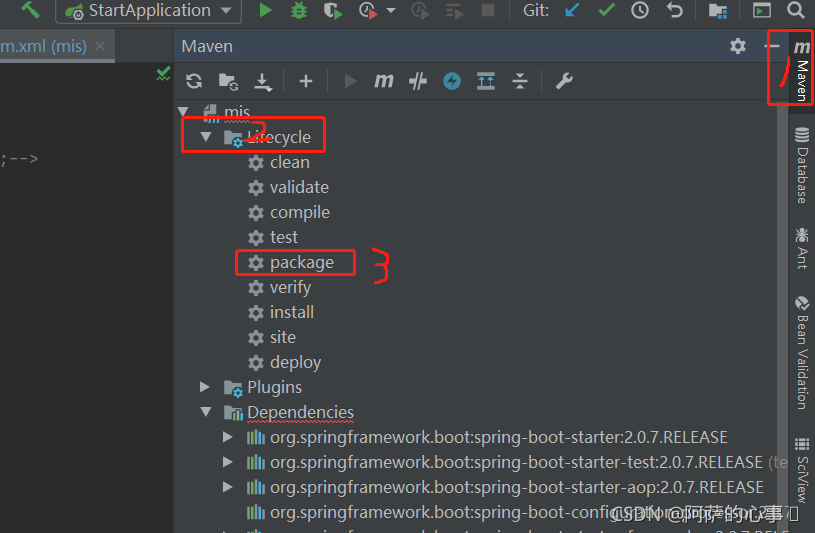Click the gray Stop square button
Image resolution: width=815 pixels, height=533 pixels.
pos(488,10)
